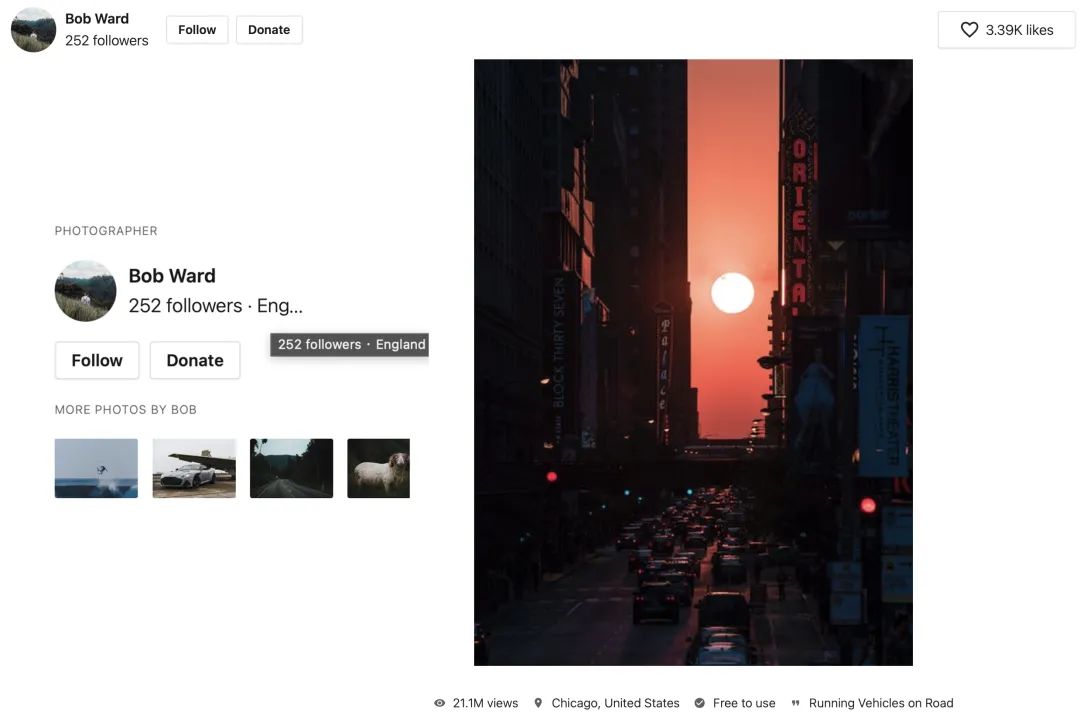Open the ocean wave surfer thumbnail

[x=96, y=468]
